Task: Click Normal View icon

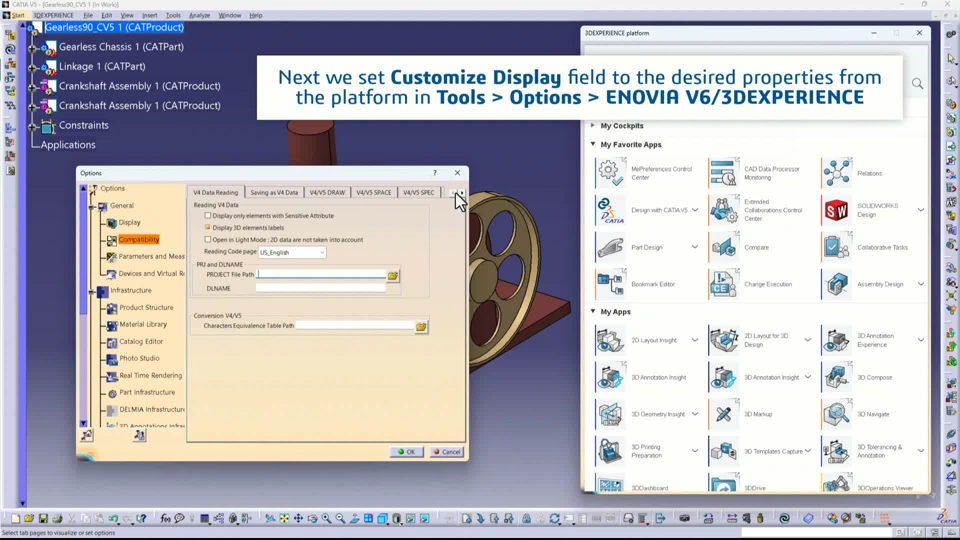Action: point(354,519)
